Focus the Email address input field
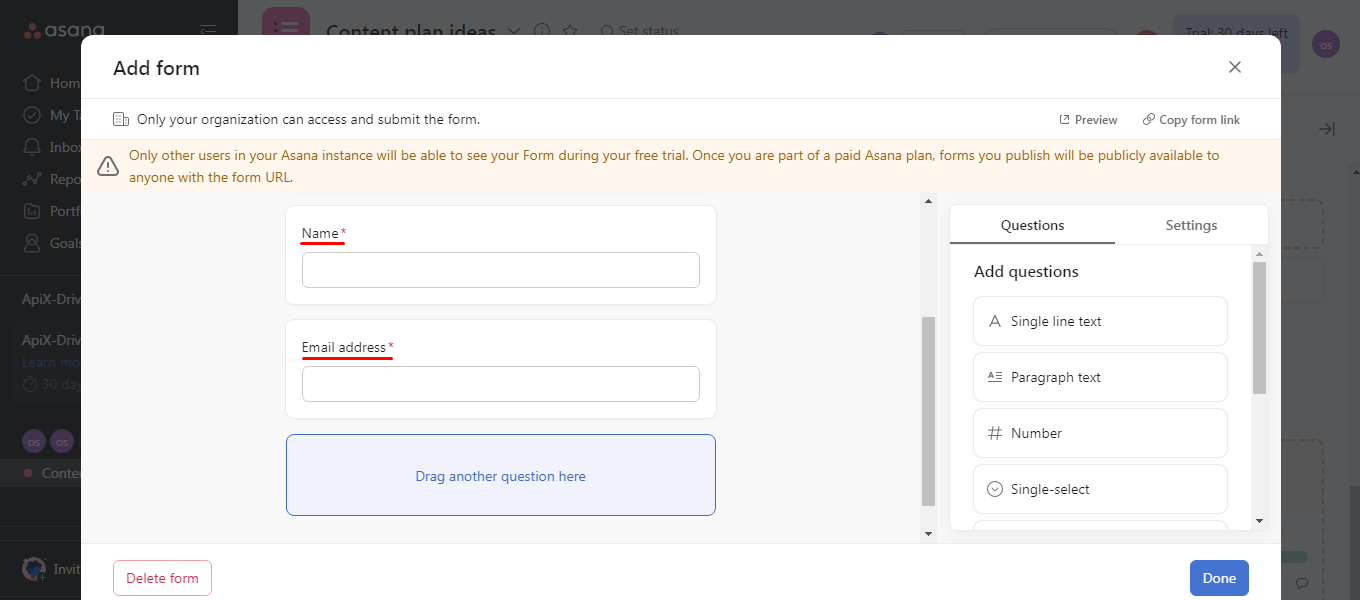The height and width of the screenshot is (600, 1360). click(500, 384)
